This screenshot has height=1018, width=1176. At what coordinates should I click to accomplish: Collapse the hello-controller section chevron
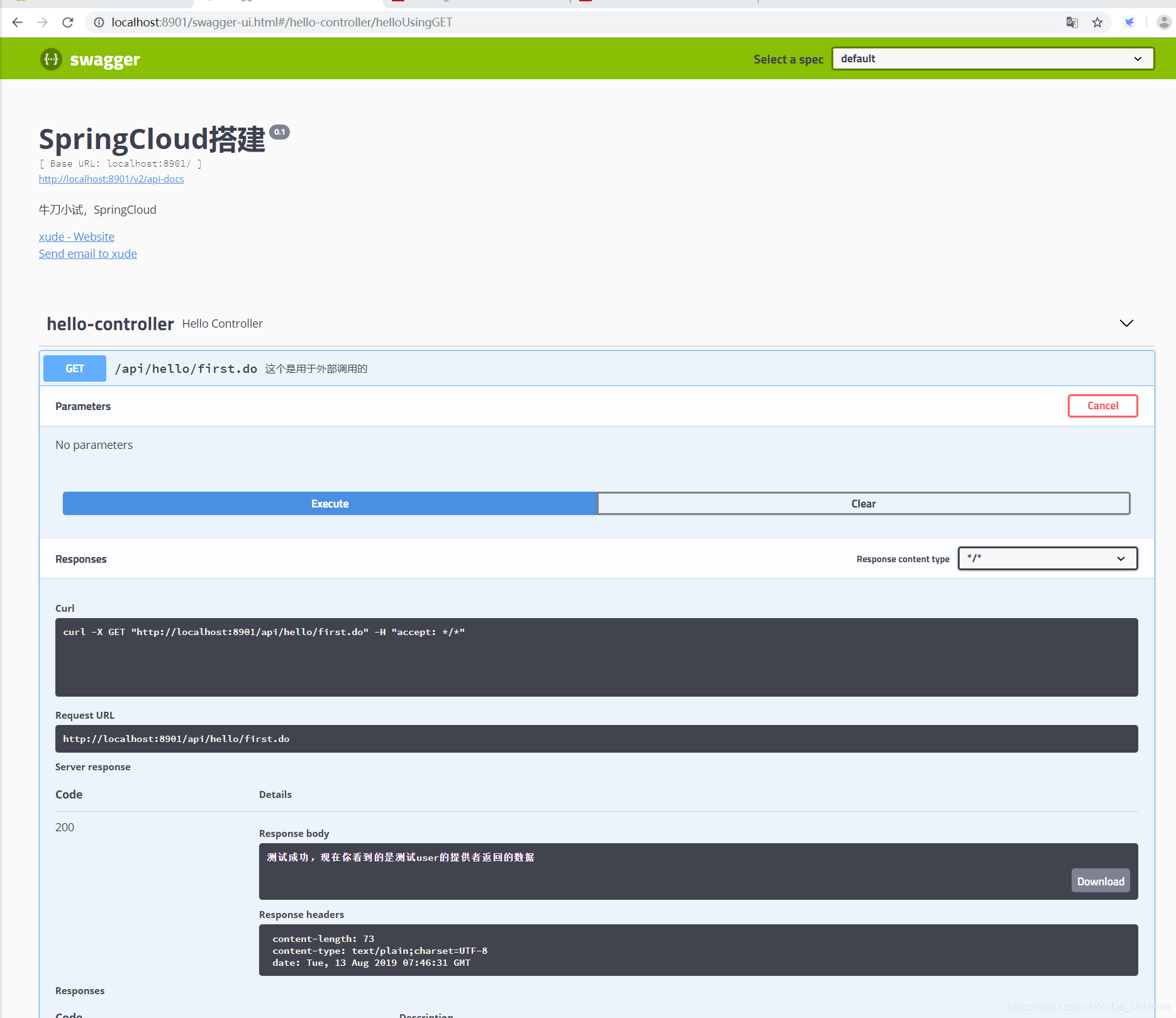pyautogui.click(x=1126, y=323)
